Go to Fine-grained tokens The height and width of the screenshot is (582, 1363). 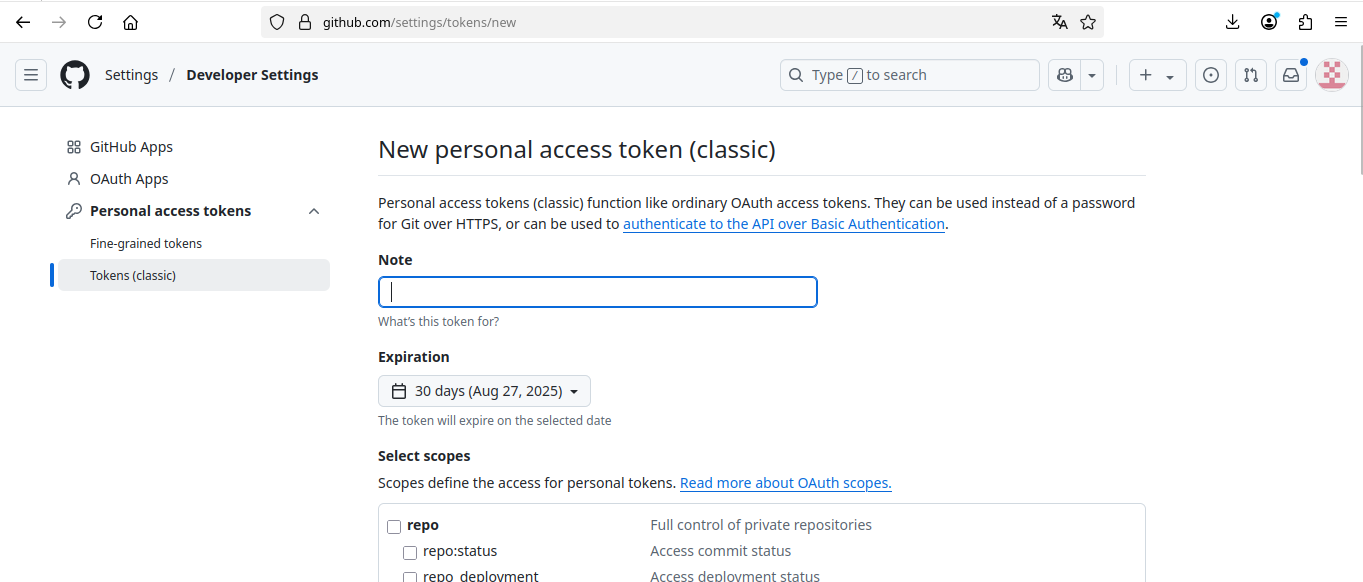tap(146, 243)
